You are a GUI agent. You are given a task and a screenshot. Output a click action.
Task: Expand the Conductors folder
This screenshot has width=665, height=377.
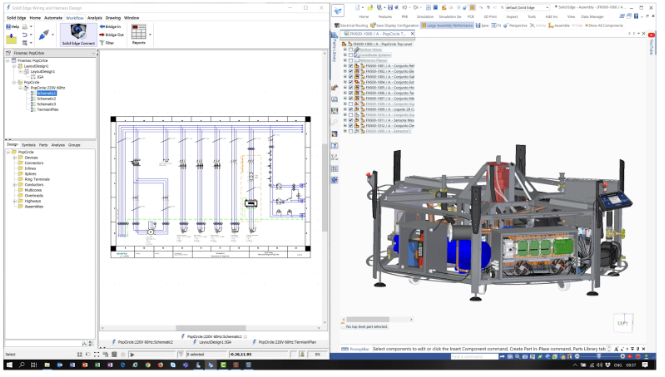[x=14, y=185]
